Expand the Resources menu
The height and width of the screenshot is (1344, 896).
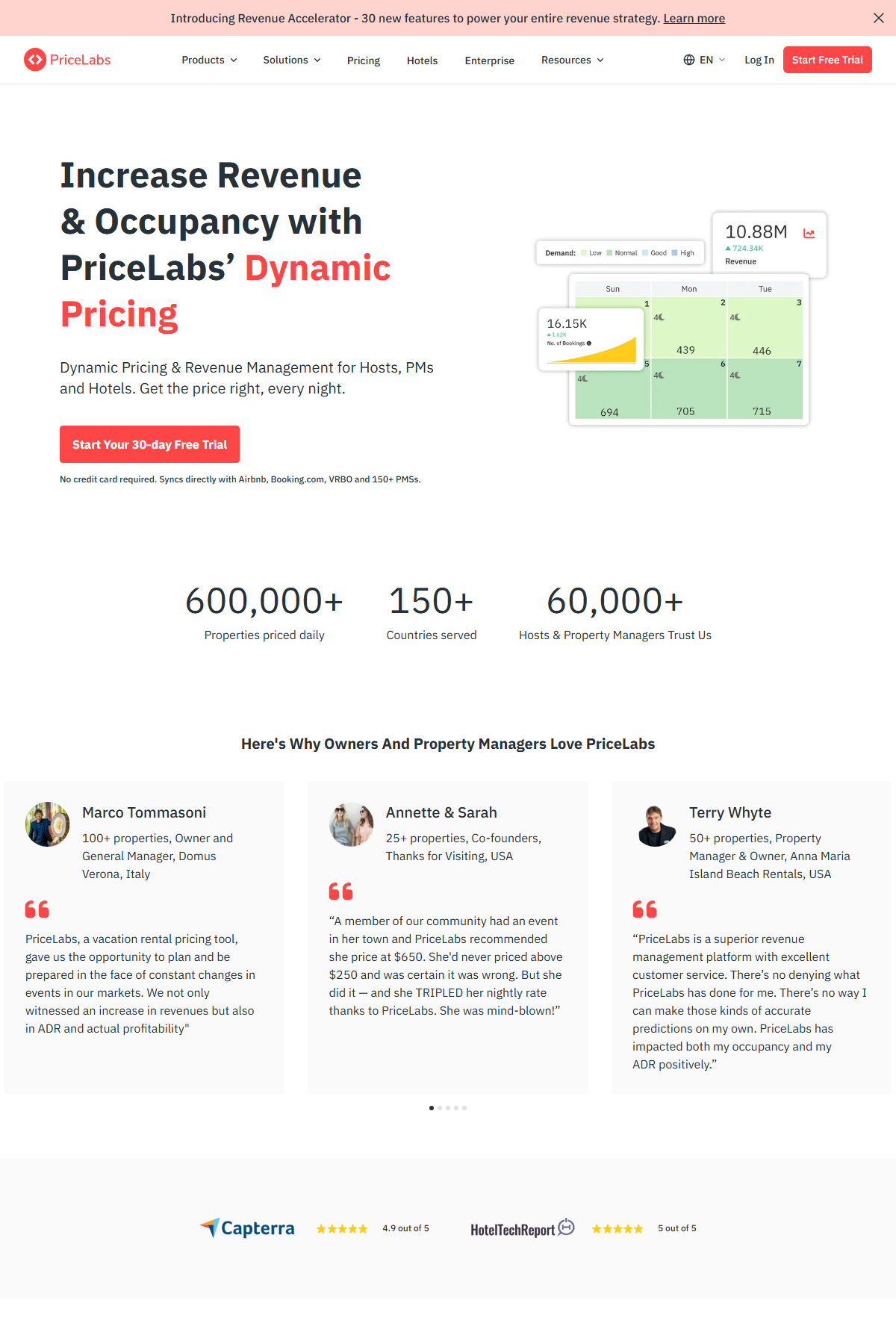click(572, 60)
